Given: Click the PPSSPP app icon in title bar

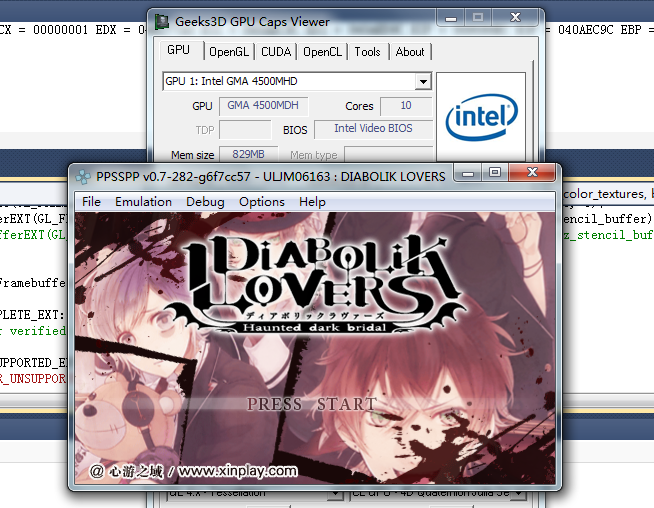Looking at the screenshot, I should pyautogui.click(x=83, y=176).
